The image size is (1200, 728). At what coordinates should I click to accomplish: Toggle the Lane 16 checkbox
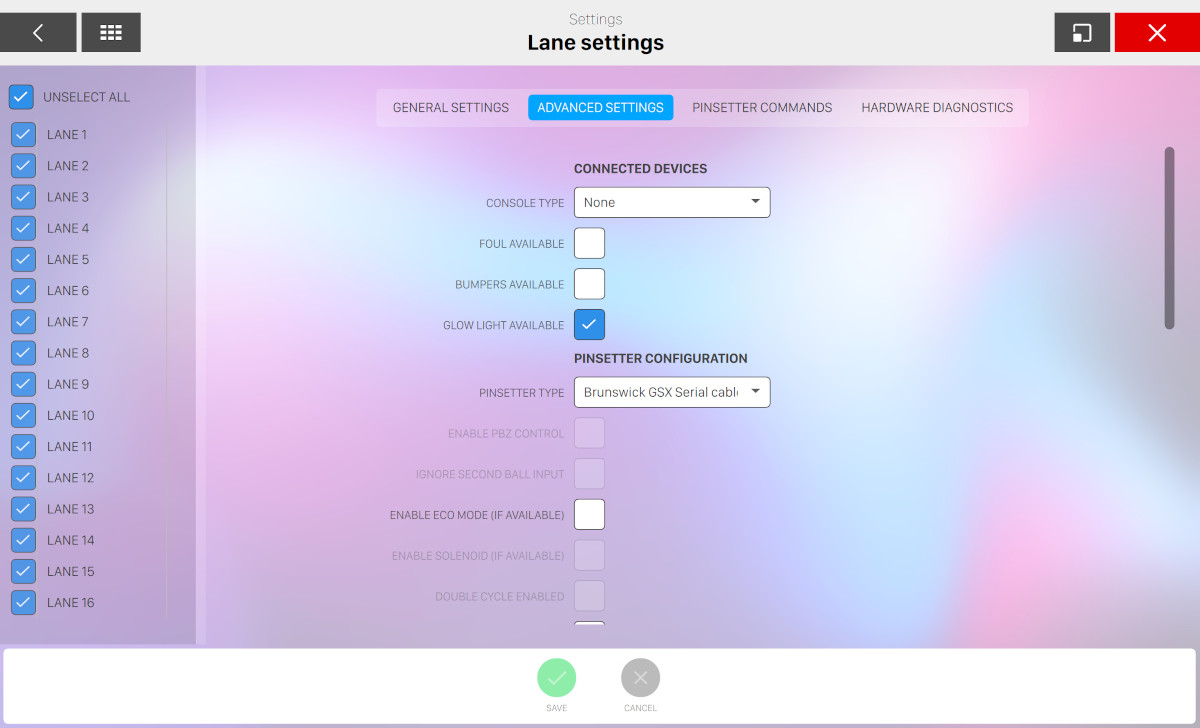23,602
